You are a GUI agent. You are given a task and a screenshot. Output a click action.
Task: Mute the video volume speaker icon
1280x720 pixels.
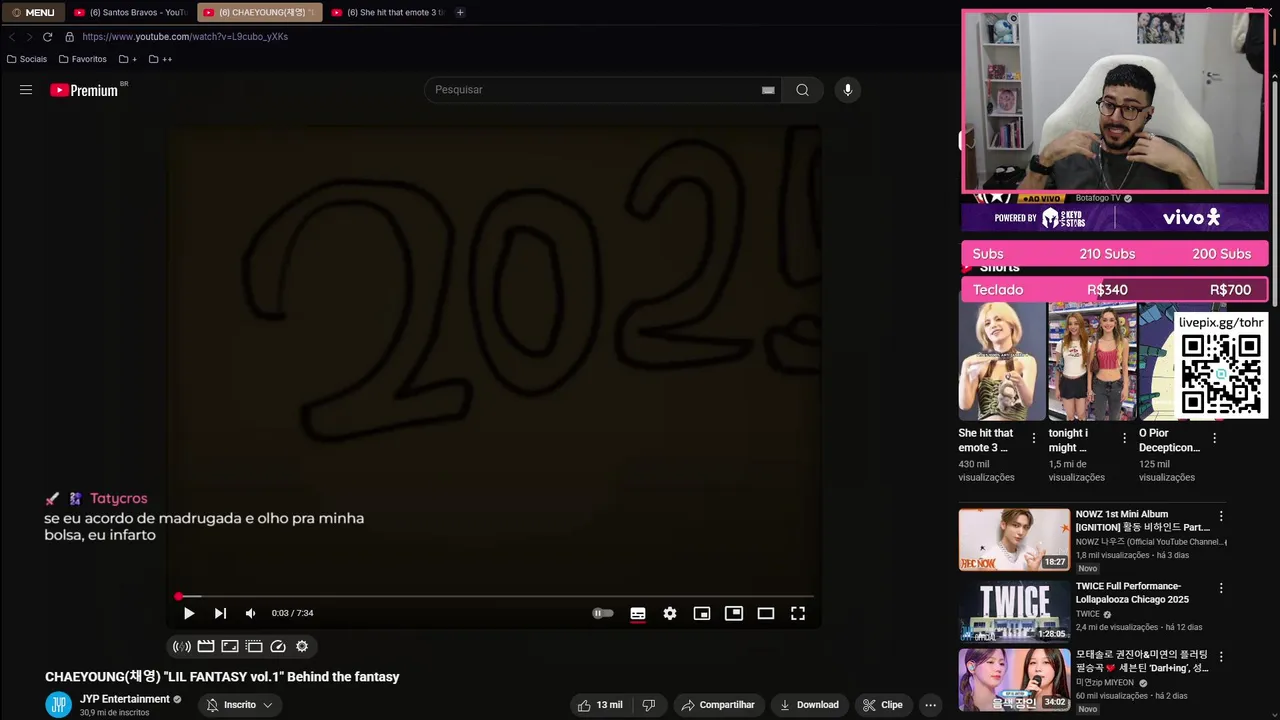point(250,613)
